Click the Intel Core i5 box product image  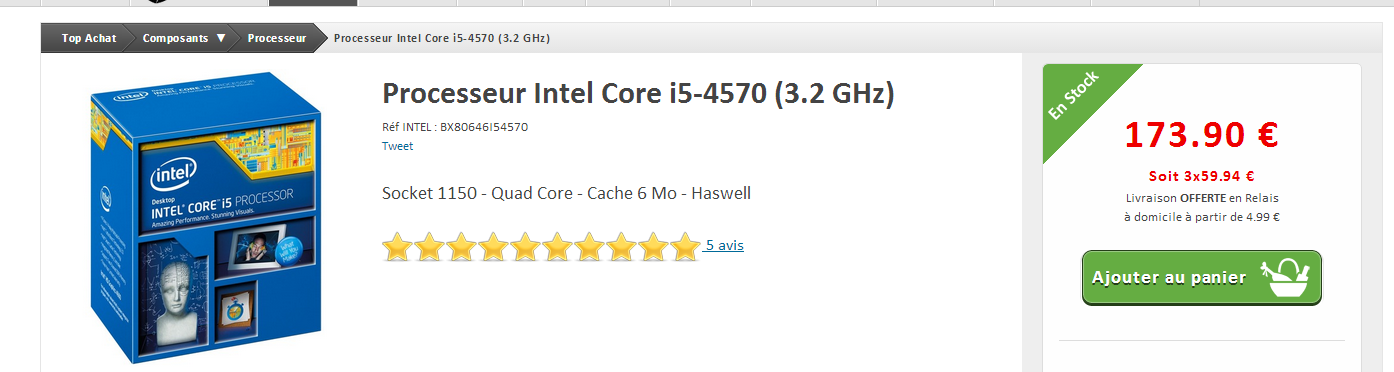pyautogui.click(x=205, y=216)
